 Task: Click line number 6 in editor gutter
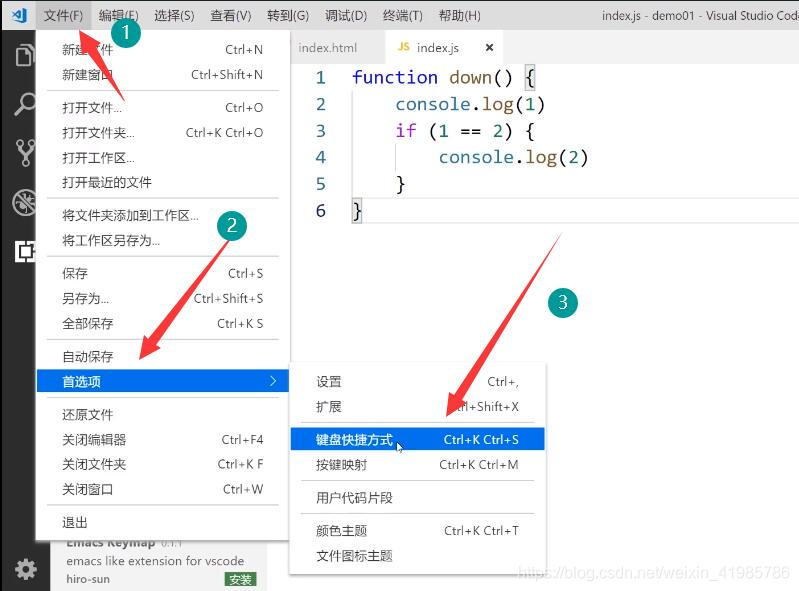pyautogui.click(x=321, y=210)
